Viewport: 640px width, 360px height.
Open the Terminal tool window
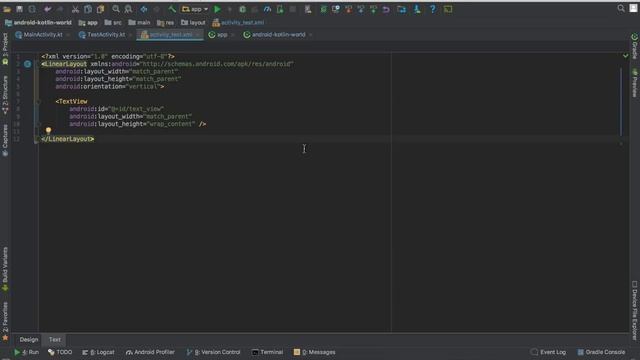click(x=267, y=352)
